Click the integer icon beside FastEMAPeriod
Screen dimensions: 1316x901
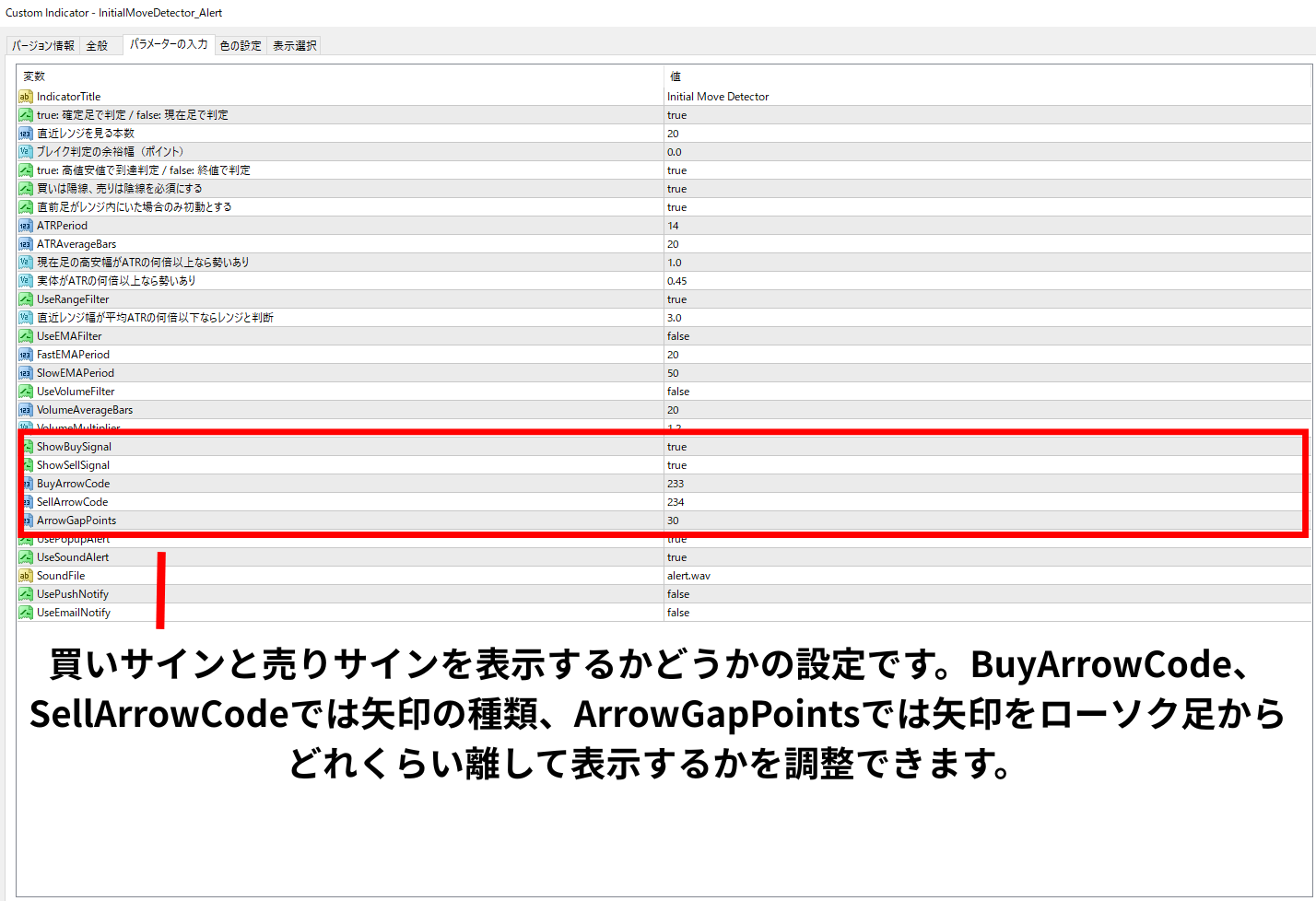point(26,355)
